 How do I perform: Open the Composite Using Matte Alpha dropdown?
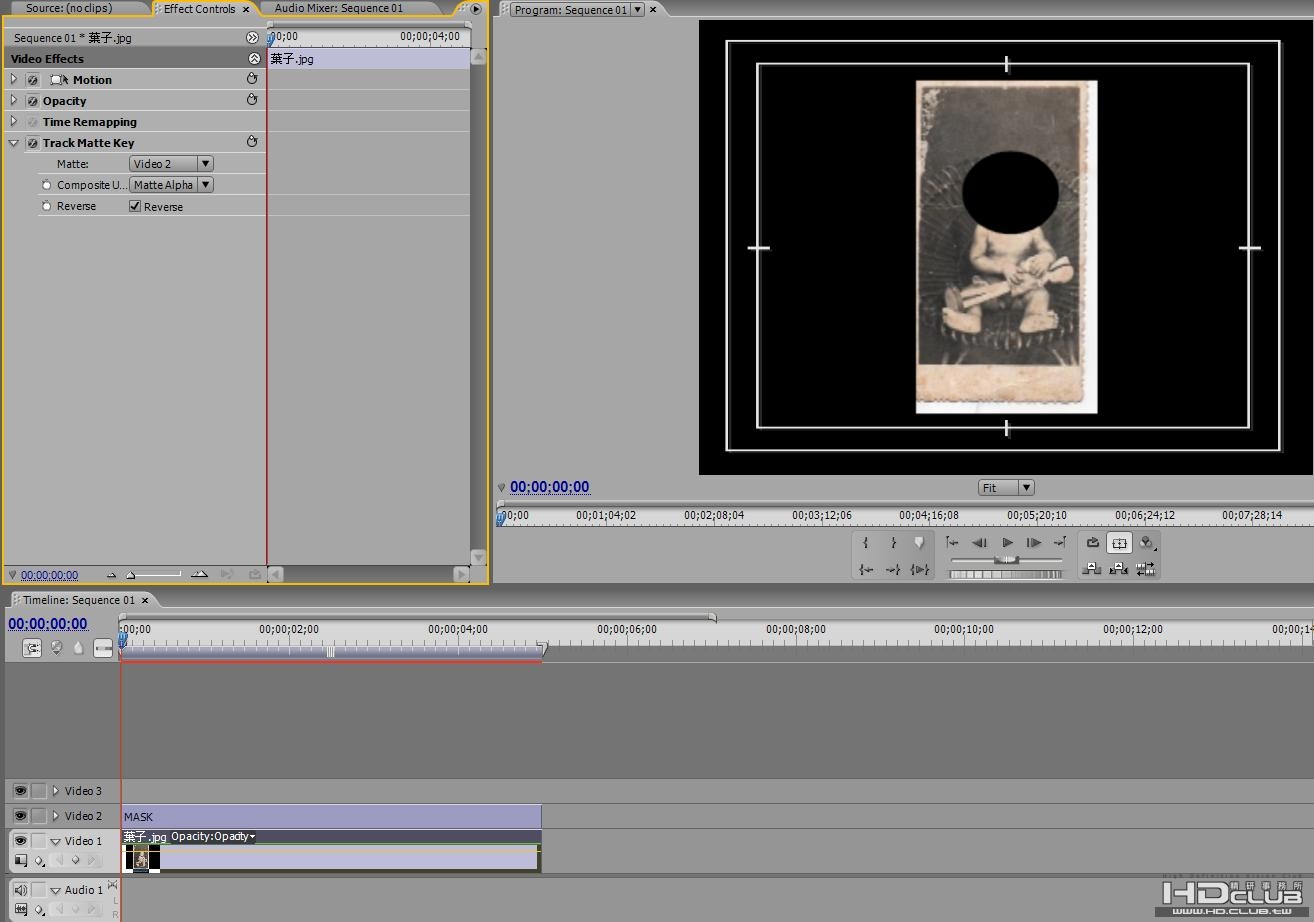click(x=171, y=185)
